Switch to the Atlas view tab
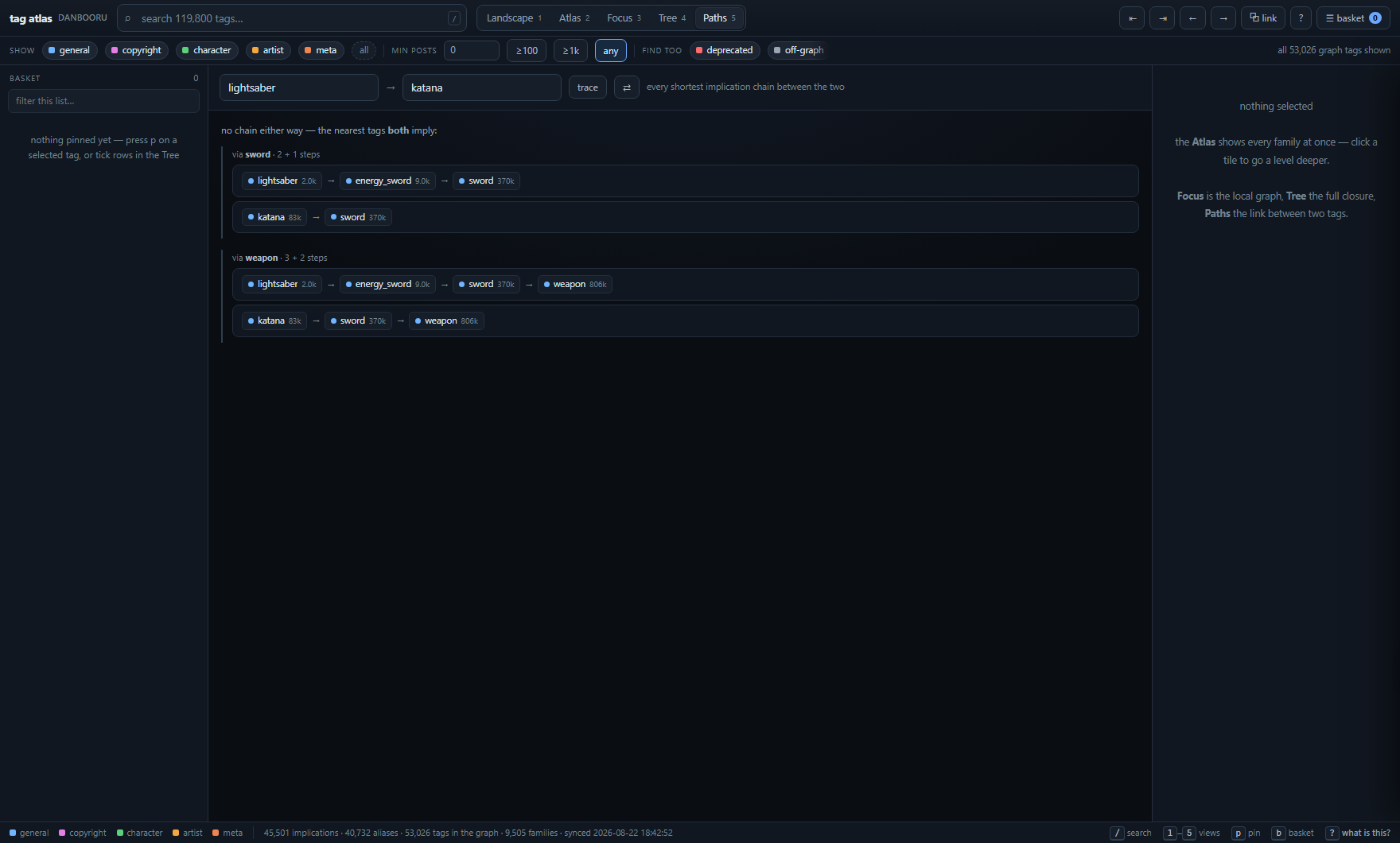This screenshot has width=1400, height=843. click(x=574, y=18)
